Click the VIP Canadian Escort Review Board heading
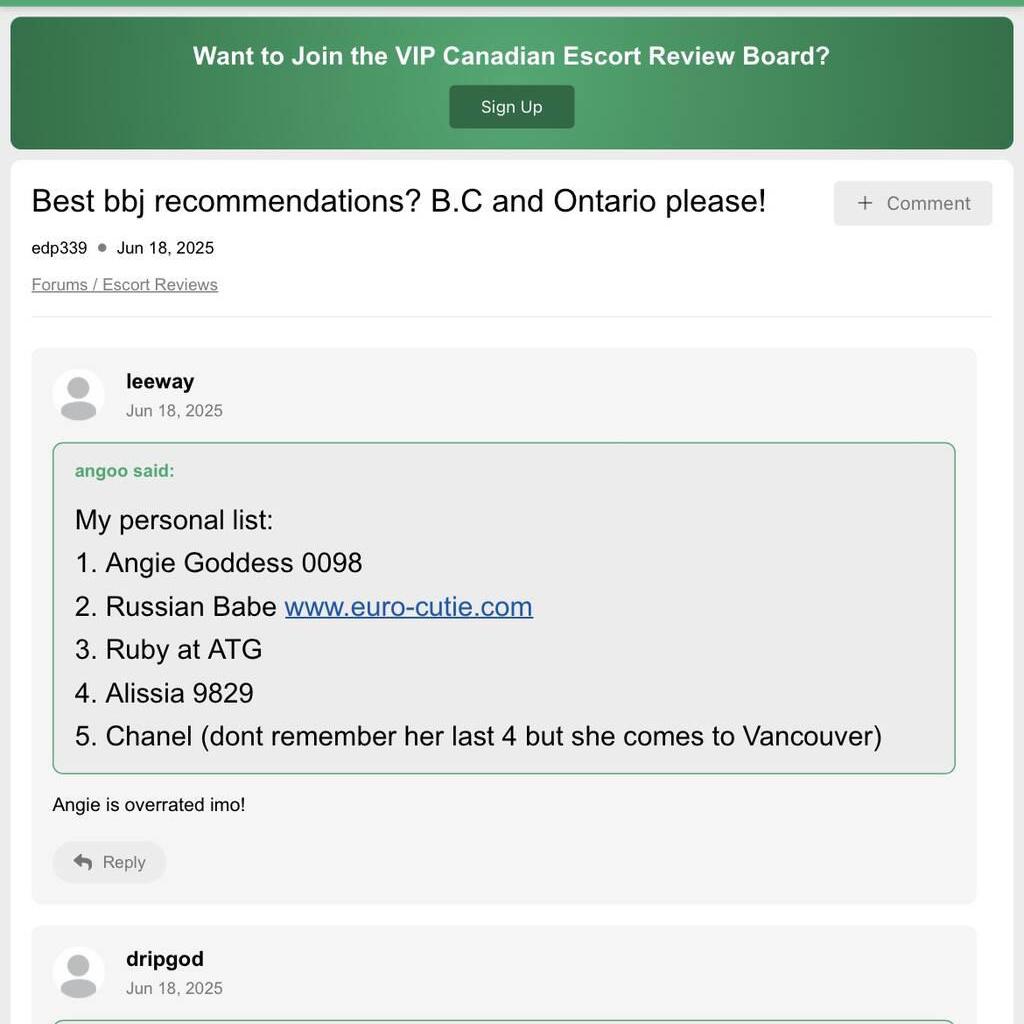The width and height of the screenshot is (1024, 1024). 511,56
